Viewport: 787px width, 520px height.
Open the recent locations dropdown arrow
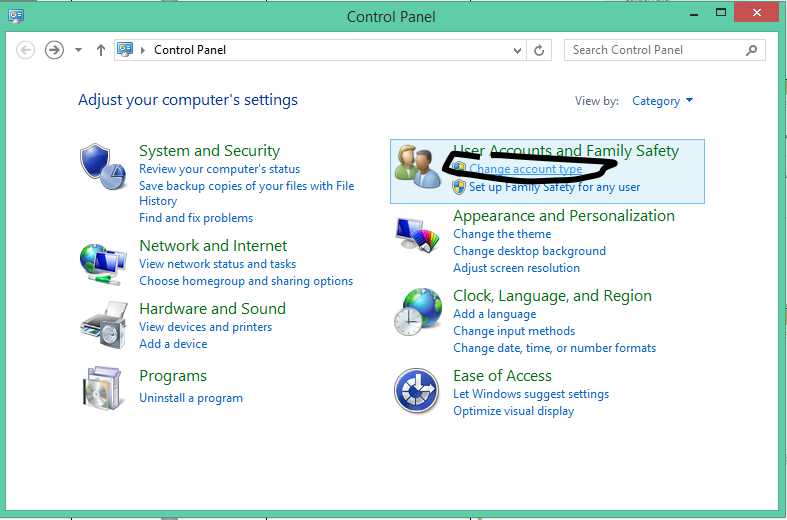(x=78, y=50)
